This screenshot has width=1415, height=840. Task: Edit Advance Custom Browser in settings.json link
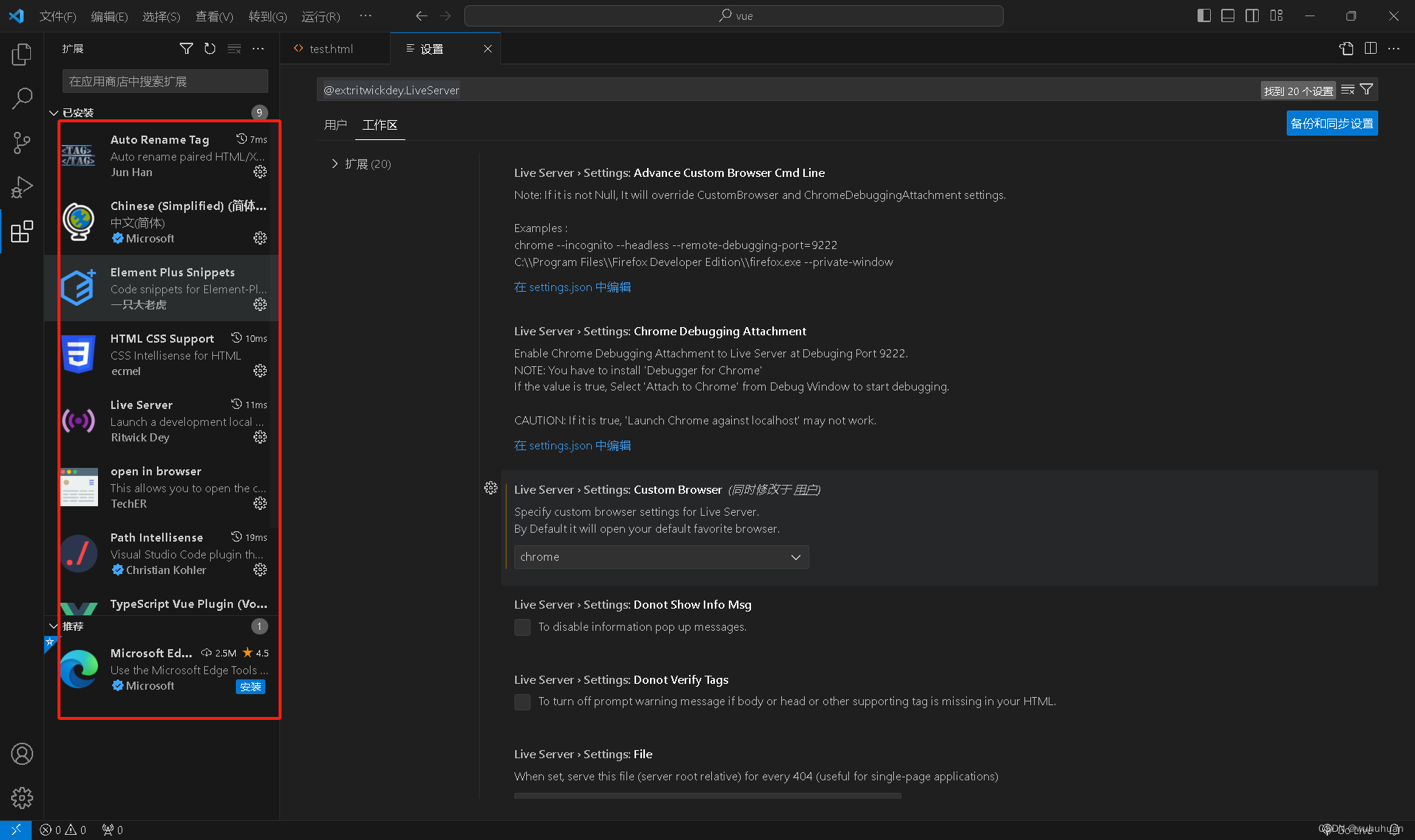(x=573, y=287)
